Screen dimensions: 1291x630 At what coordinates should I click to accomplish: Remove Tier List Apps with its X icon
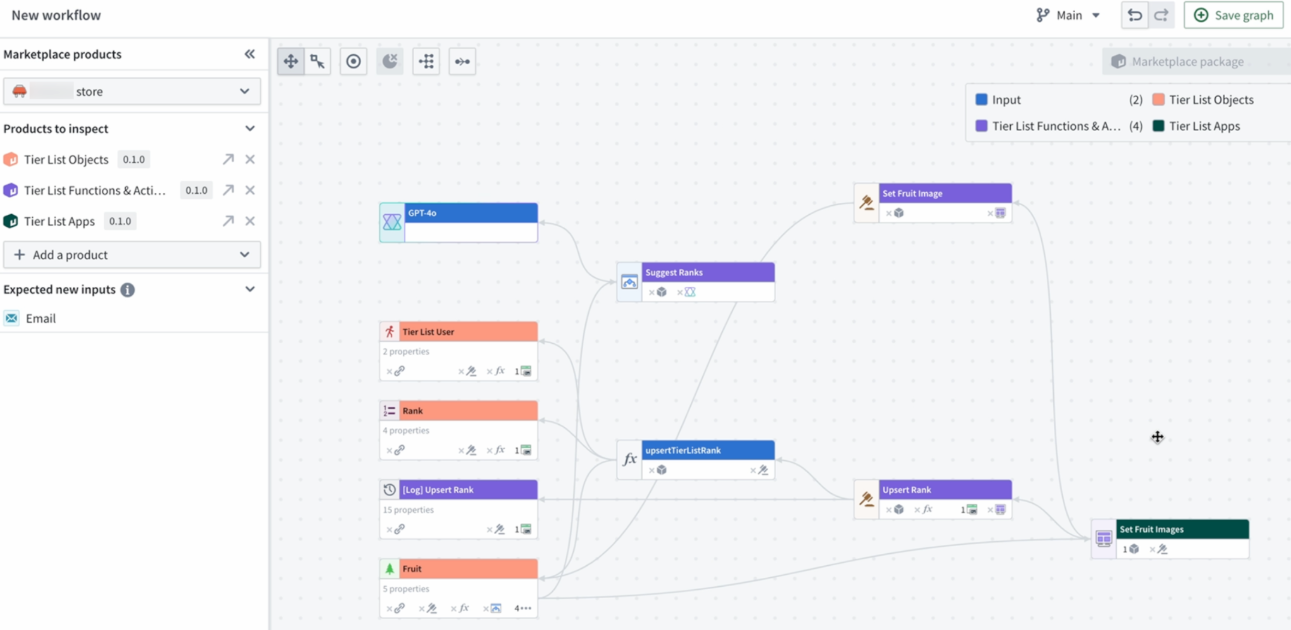pyautogui.click(x=250, y=221)
